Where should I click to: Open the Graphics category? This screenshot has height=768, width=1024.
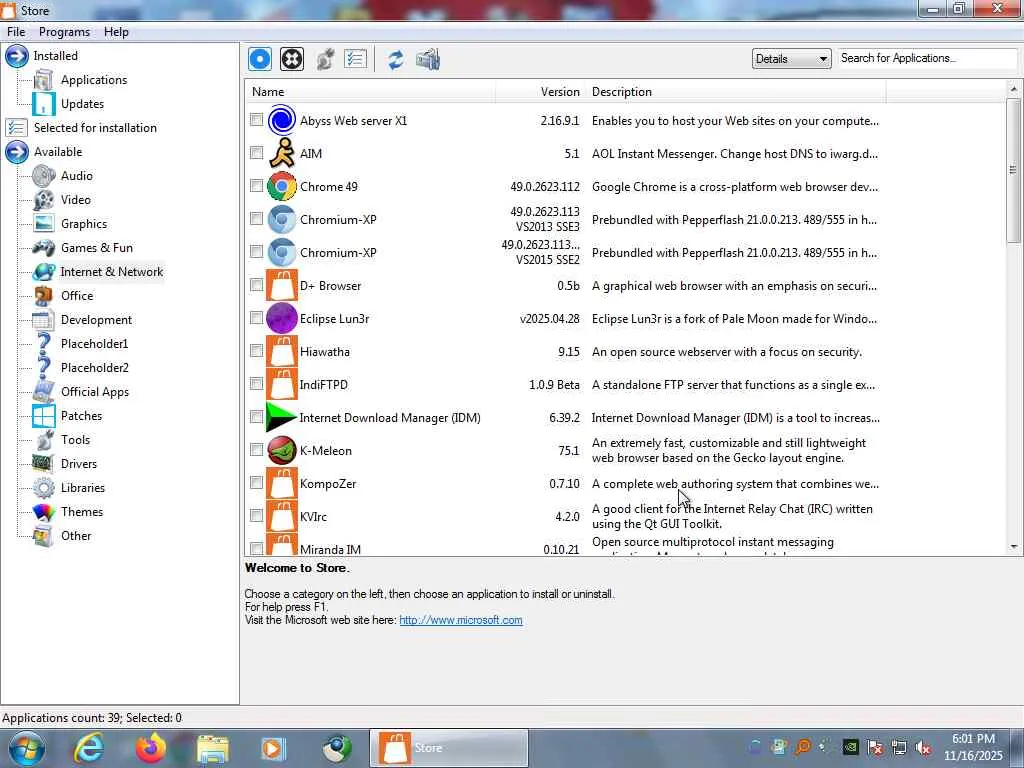click(x=84, y=224)
